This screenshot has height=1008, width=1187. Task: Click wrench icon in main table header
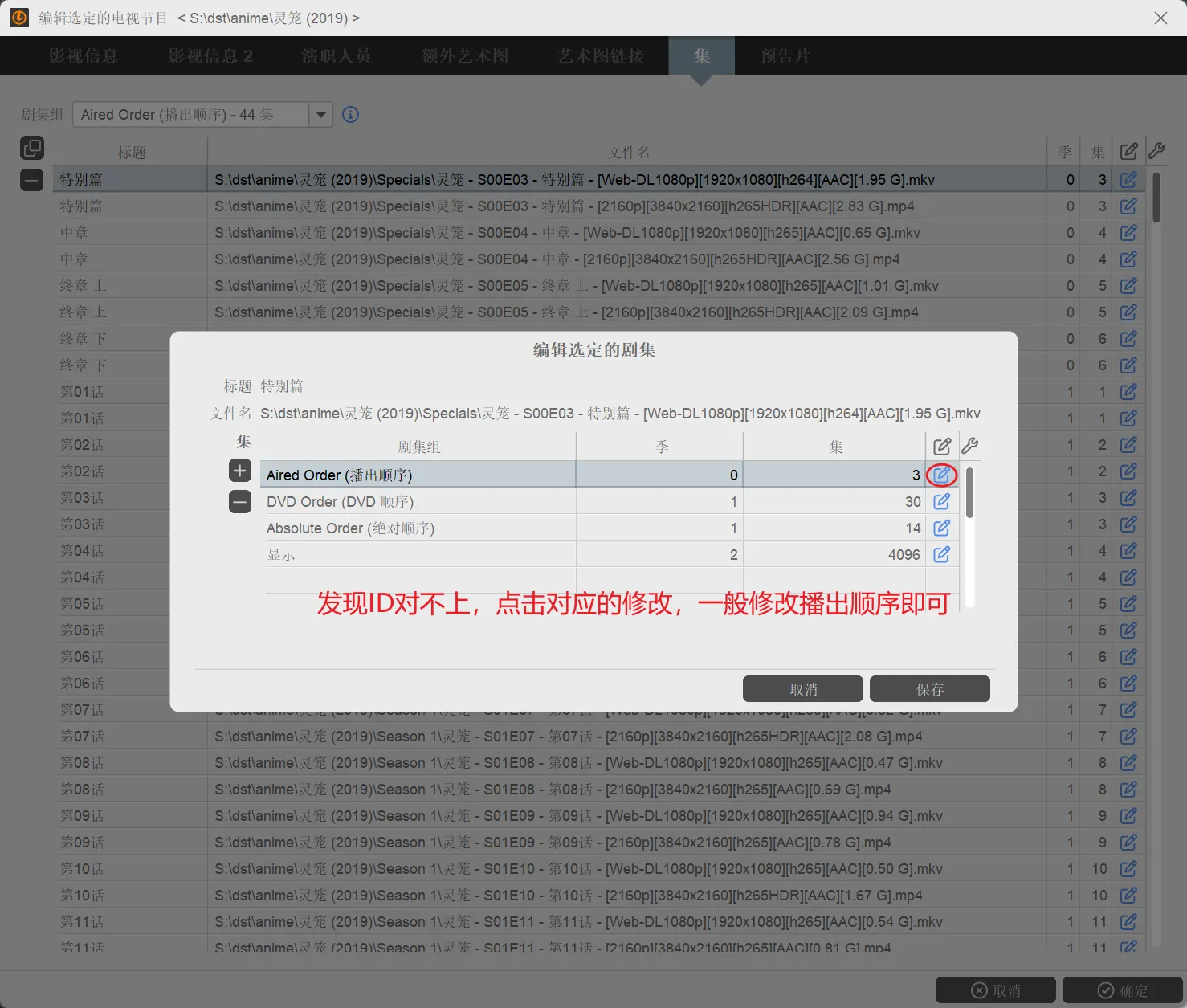(1156, 150)
